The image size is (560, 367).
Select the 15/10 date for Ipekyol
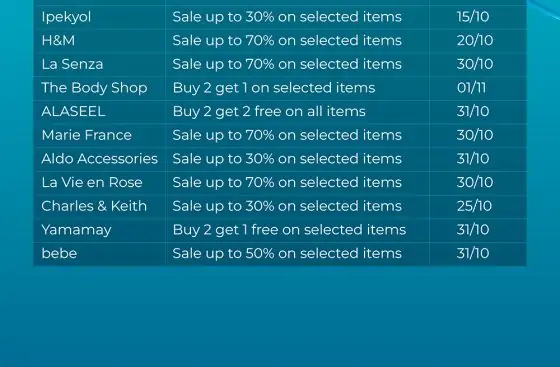click(x=472, y=17)
